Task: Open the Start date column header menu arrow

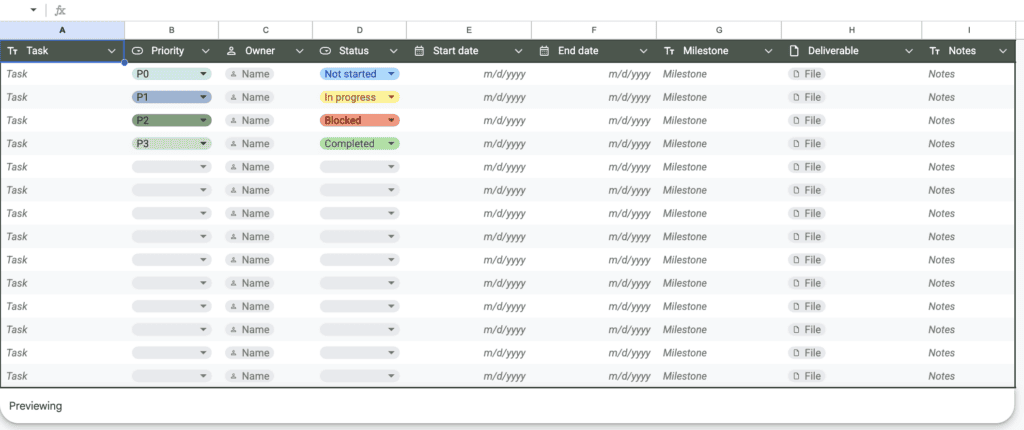Action: (x=519, y=51)
